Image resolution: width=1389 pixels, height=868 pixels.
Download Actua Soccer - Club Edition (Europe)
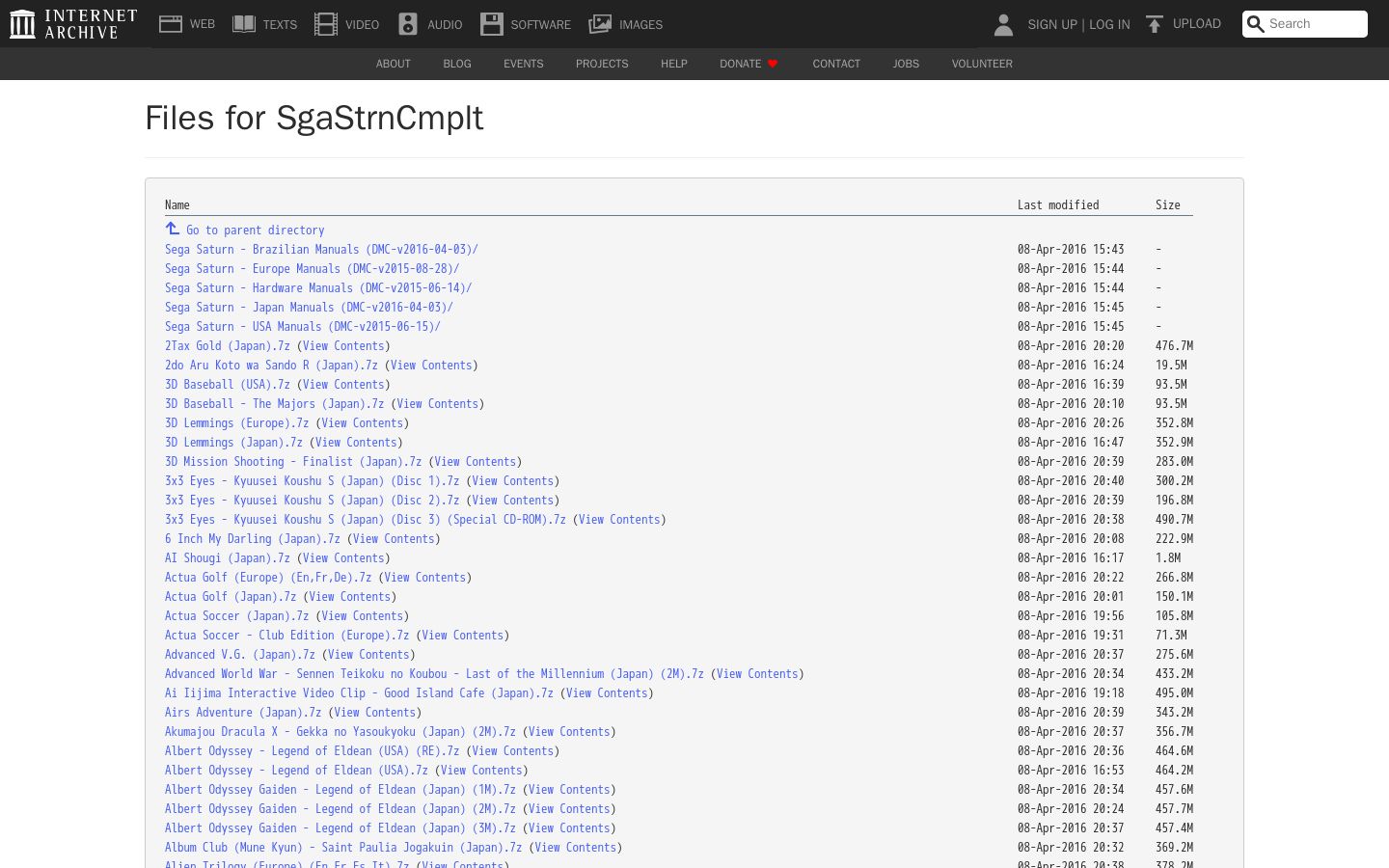click(287, 636)
